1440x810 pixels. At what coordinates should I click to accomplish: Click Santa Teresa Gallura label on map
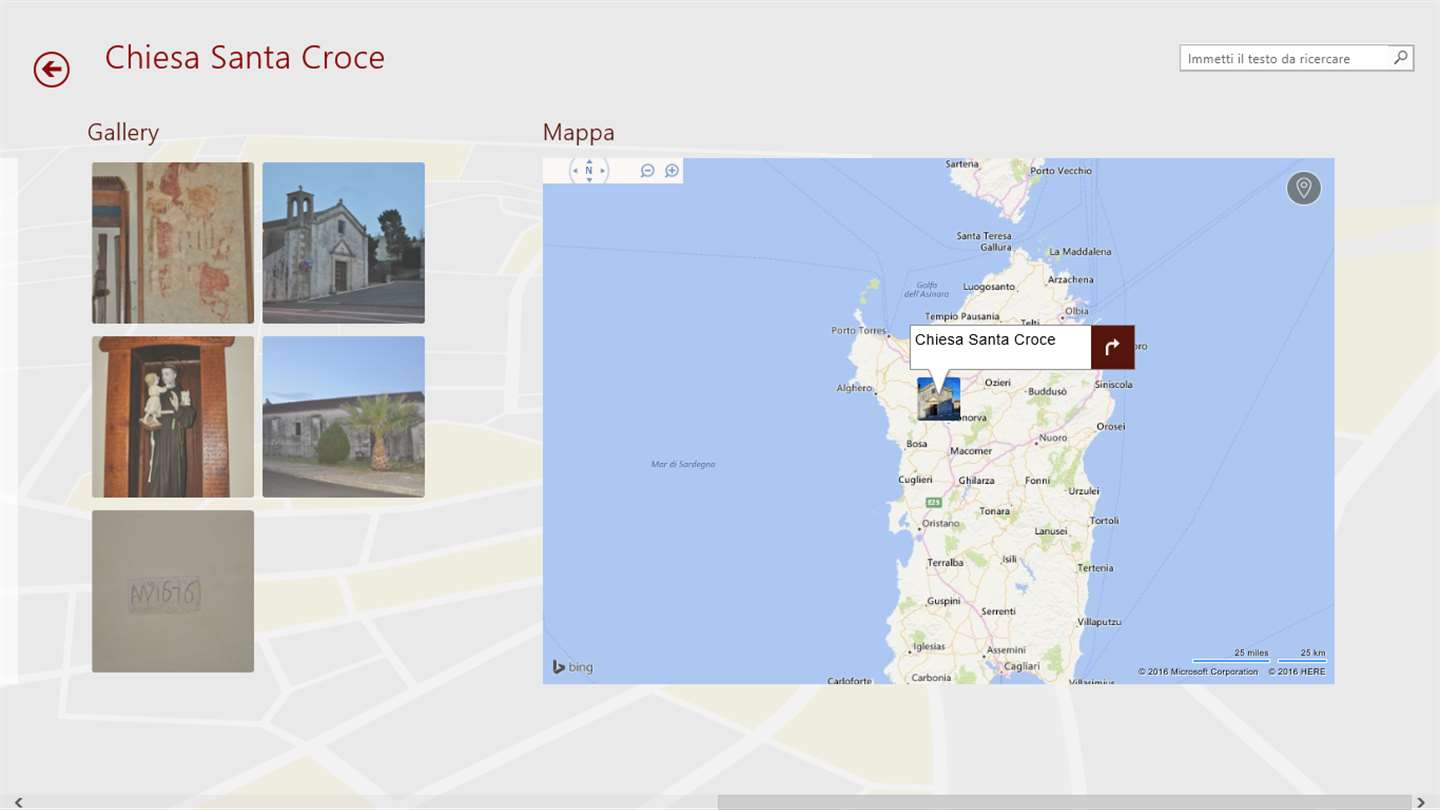(x=984, y=241)
